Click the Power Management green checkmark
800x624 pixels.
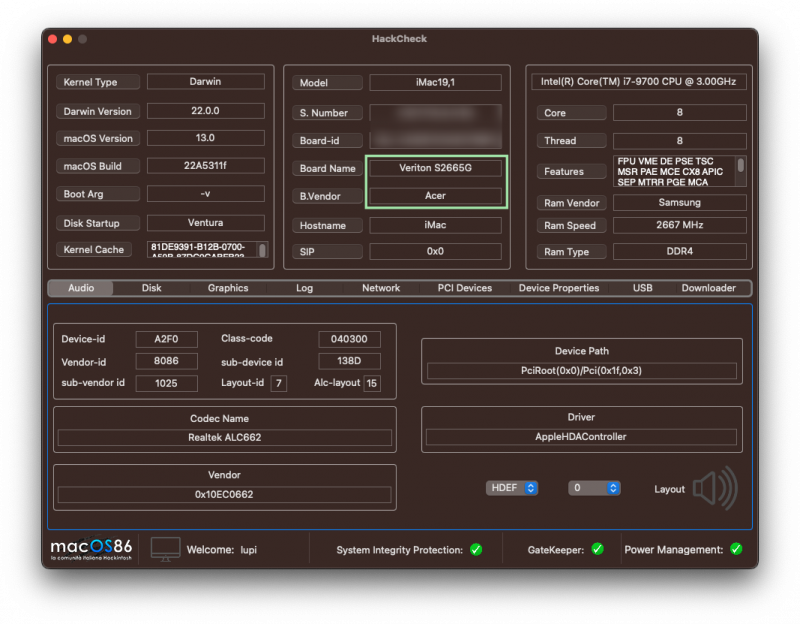coord(736,549)
